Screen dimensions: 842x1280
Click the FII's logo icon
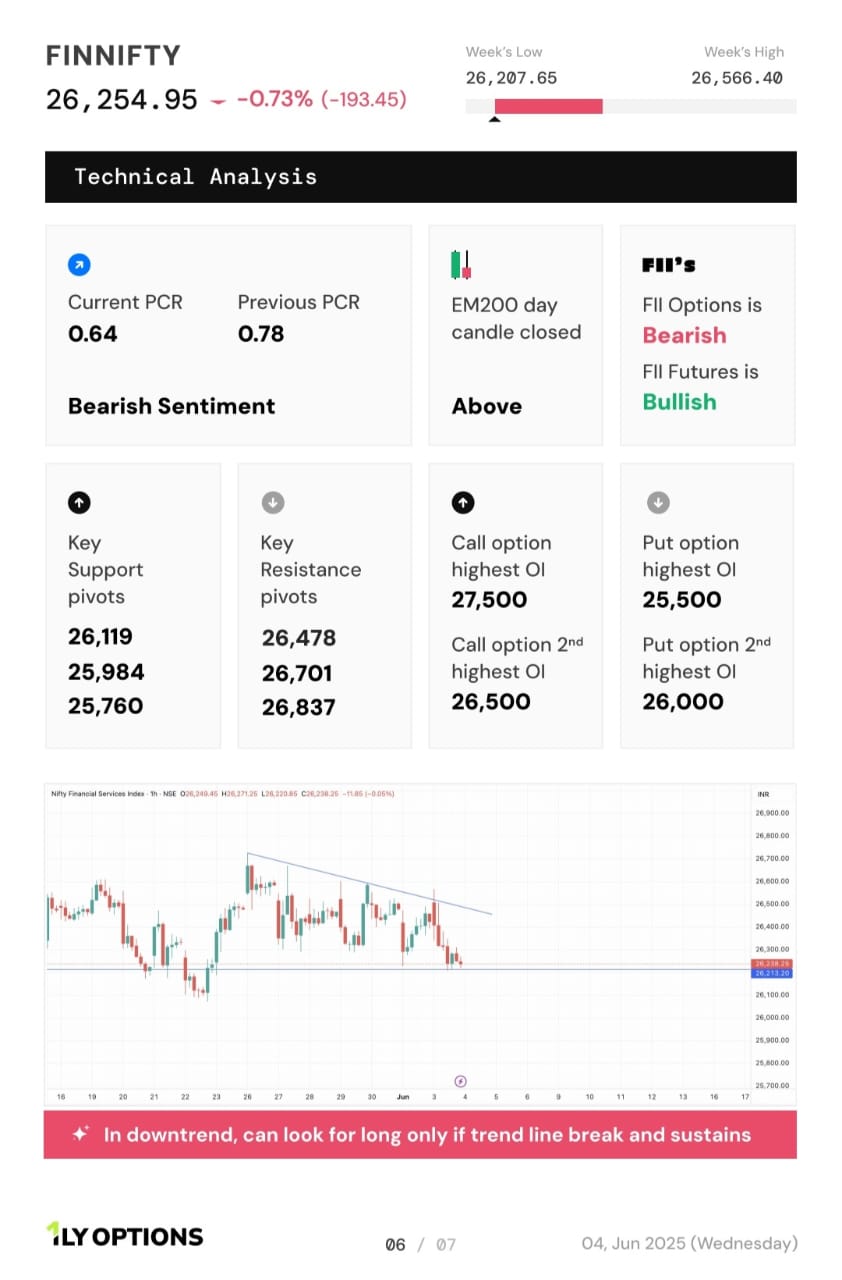(x=669, y=266)
